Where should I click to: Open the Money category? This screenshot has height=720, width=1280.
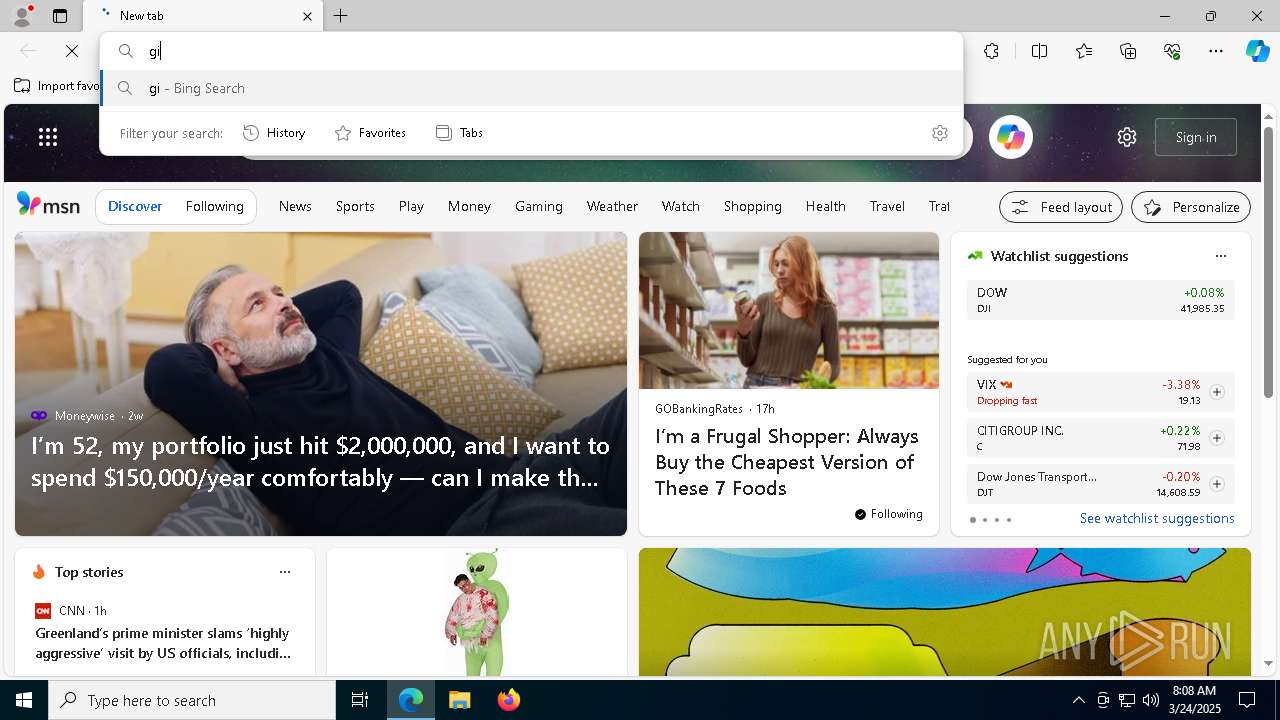469,206
